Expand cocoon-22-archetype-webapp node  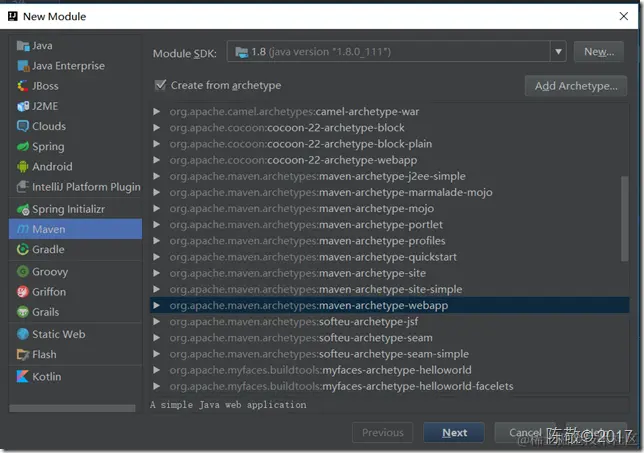(x=156, y=160)
